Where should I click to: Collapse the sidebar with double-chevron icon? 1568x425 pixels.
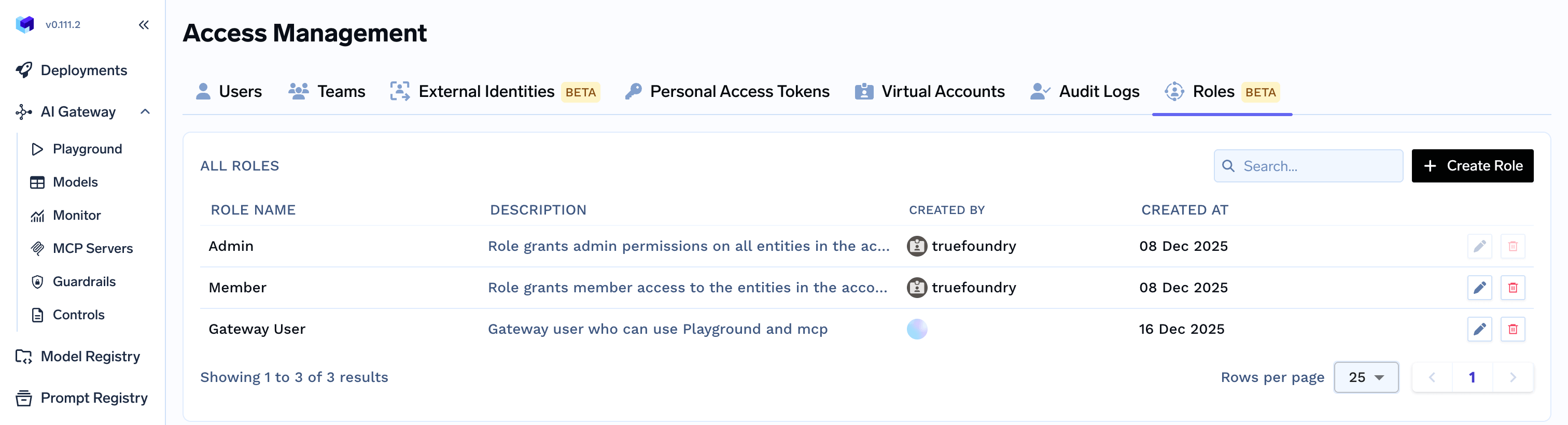click(144, 25)
